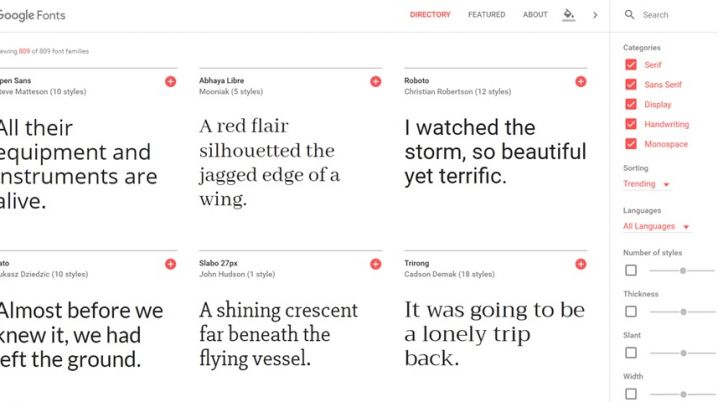The height and width of the screenshot is (402, 718).
Task: Open the About tab
Action: pos(535,15)
